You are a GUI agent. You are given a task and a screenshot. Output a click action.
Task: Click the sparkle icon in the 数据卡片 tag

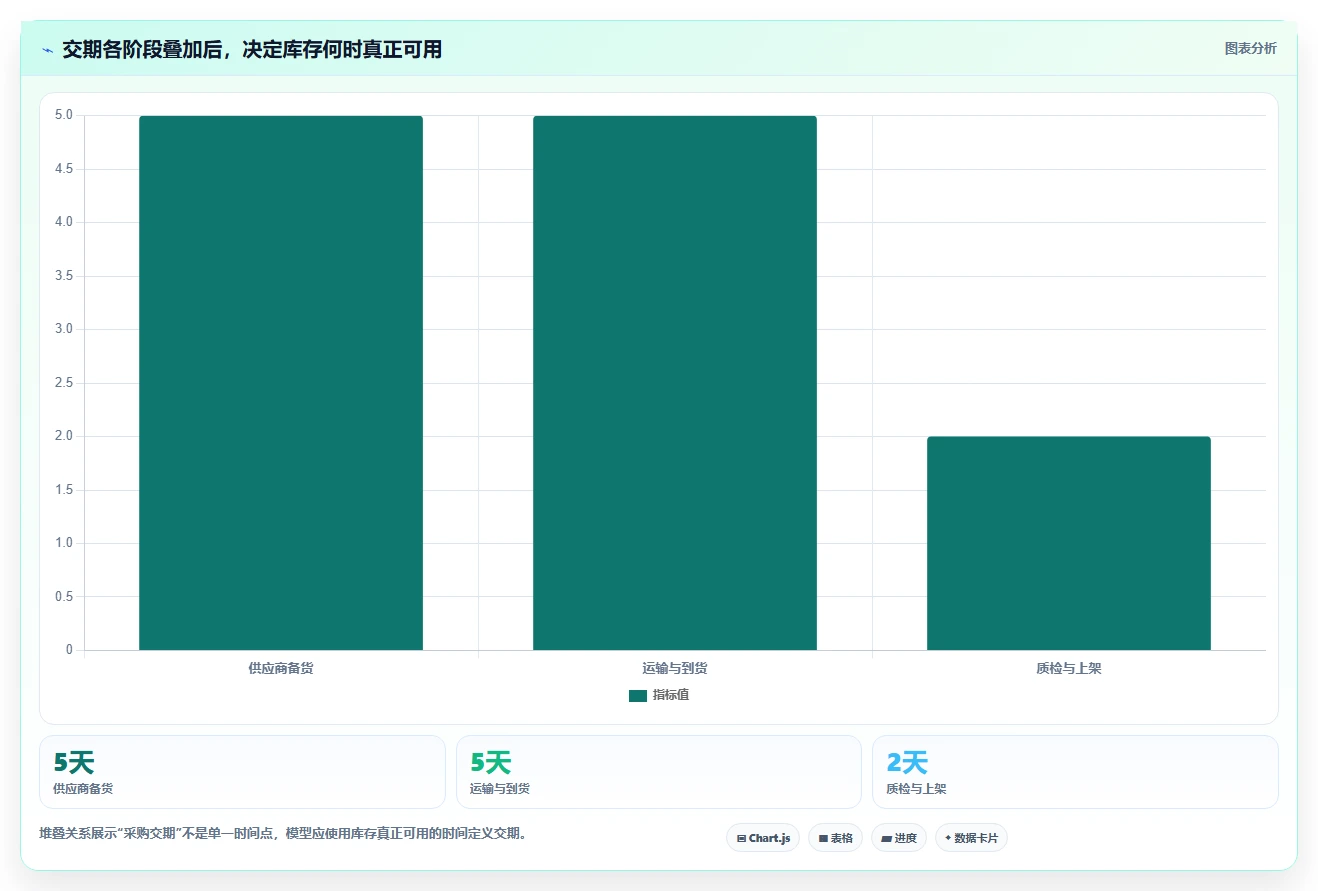pyautogui.click(x=948, y=838)
